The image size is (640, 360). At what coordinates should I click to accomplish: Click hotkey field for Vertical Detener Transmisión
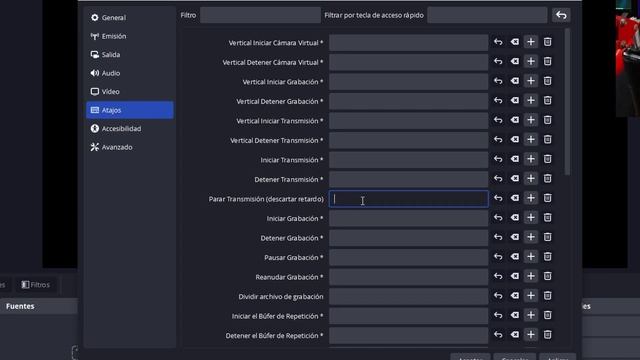pyautogui.click(x=408, y=140)
